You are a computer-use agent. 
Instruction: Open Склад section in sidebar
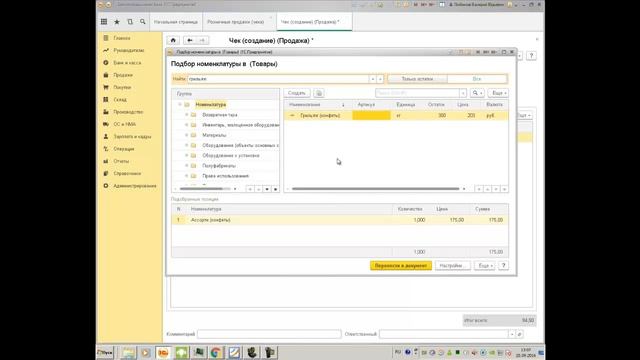coord(120,100)
